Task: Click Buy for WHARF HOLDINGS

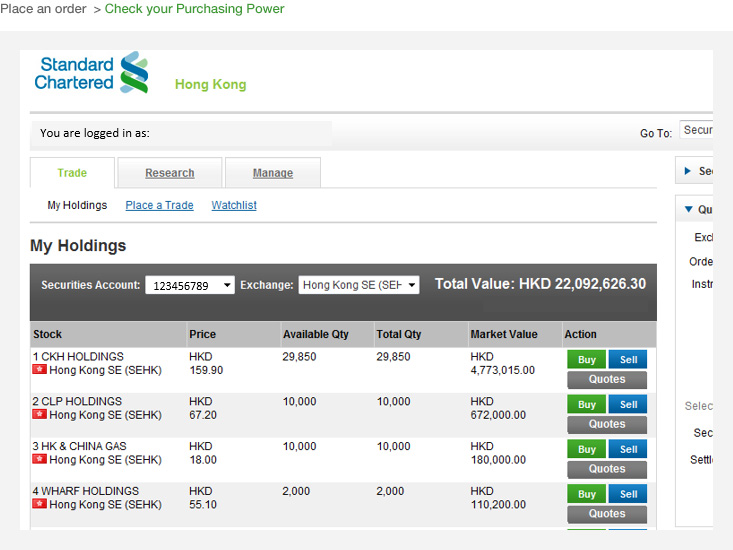Action: pyautogui.click(x=587, y=494)
